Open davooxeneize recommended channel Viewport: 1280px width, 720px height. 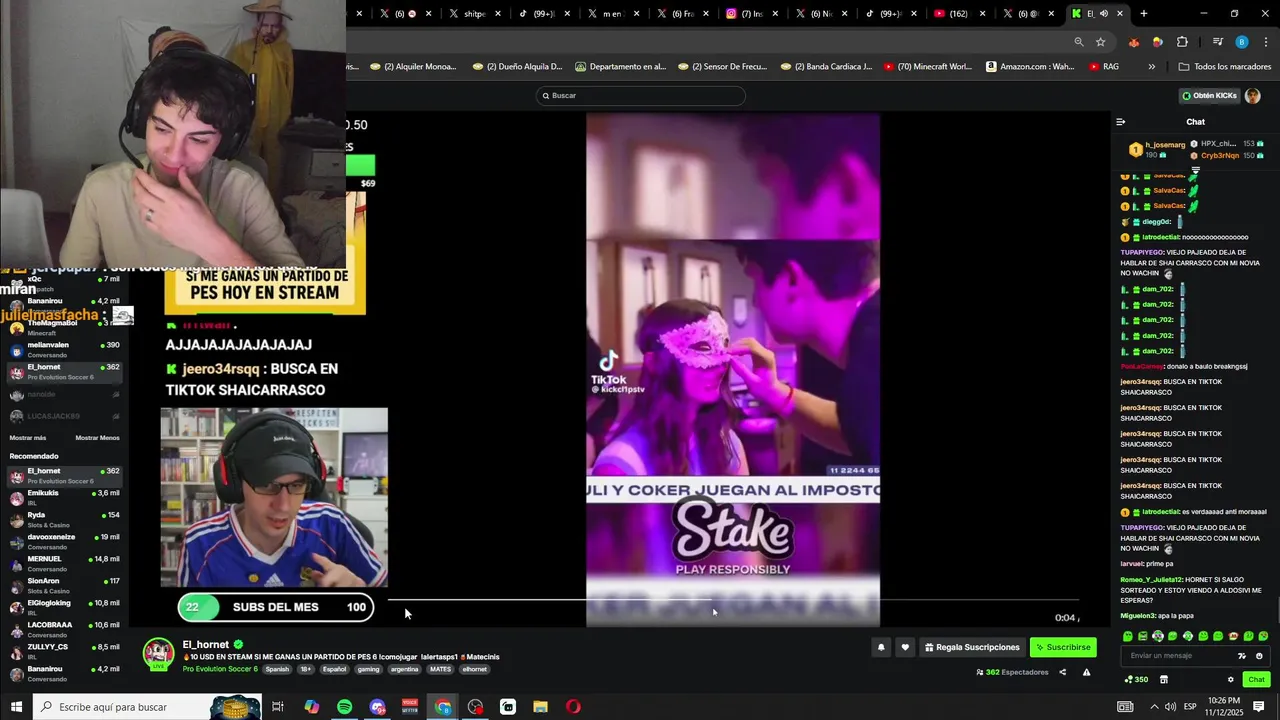coord(65,541)
